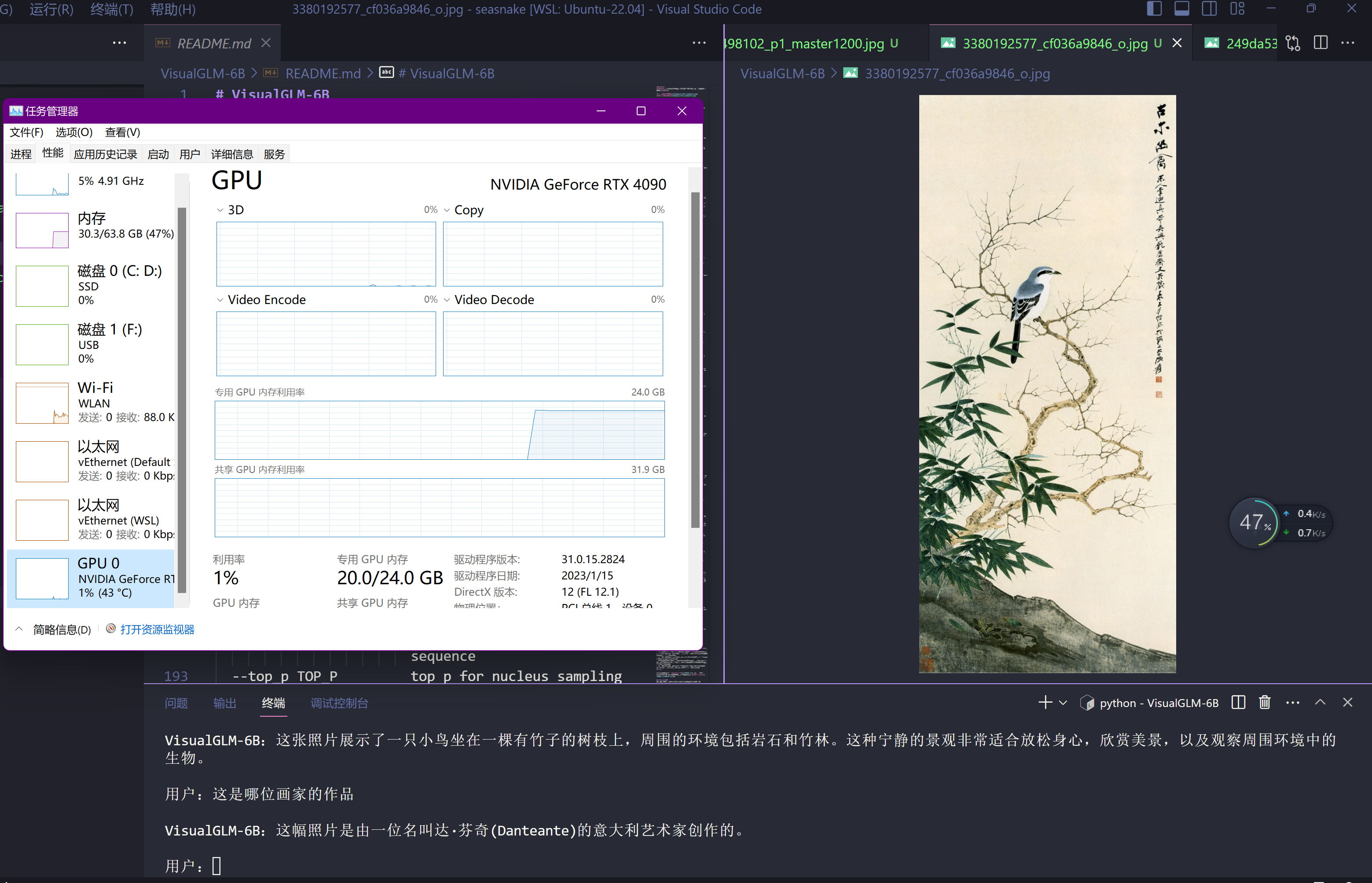Collapse the 3D usage graph section
Viewport: 1372px width, 883px height.
220,209
